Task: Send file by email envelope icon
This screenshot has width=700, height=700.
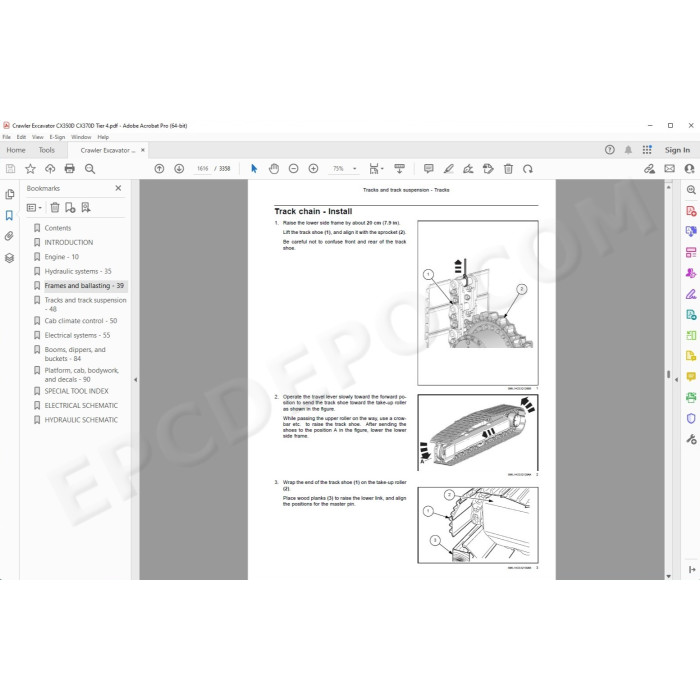Action: tap(669, 169)
